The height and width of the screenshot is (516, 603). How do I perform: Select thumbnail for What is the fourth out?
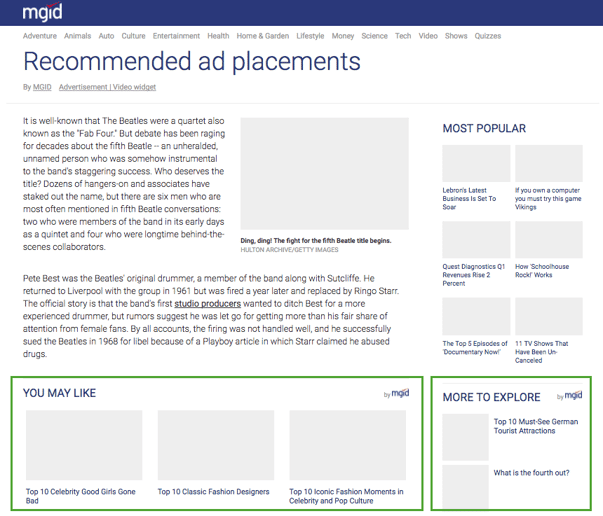465,486
